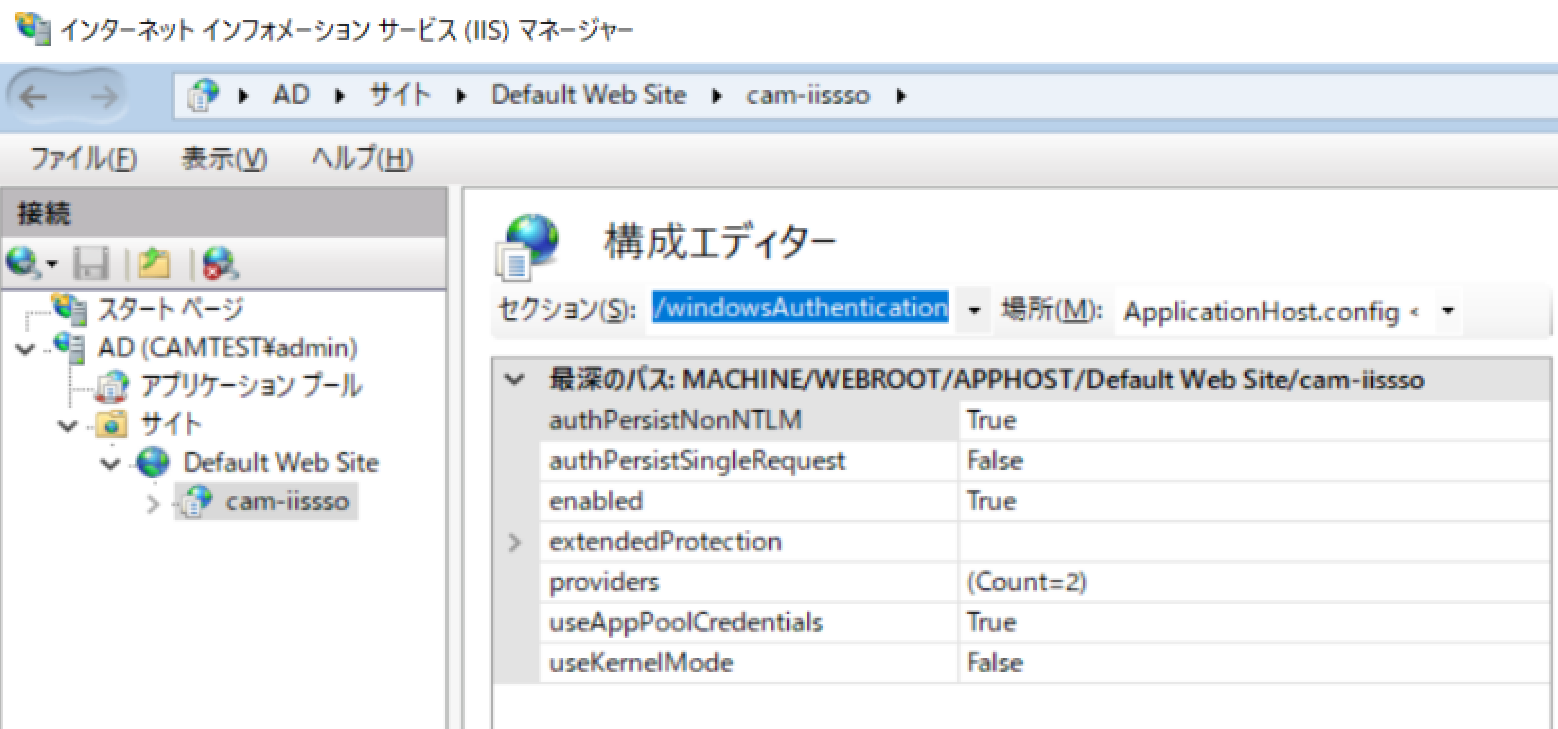1558x729 pixels.
Task: Click the save disk icon in connections toolbar
Action: click(x=92, y=264)
